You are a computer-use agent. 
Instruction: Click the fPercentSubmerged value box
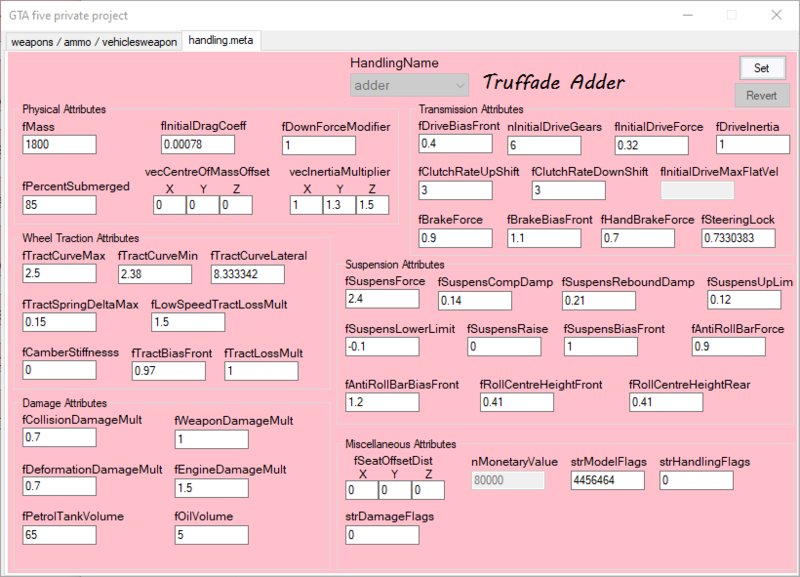[x=59, y=205]
